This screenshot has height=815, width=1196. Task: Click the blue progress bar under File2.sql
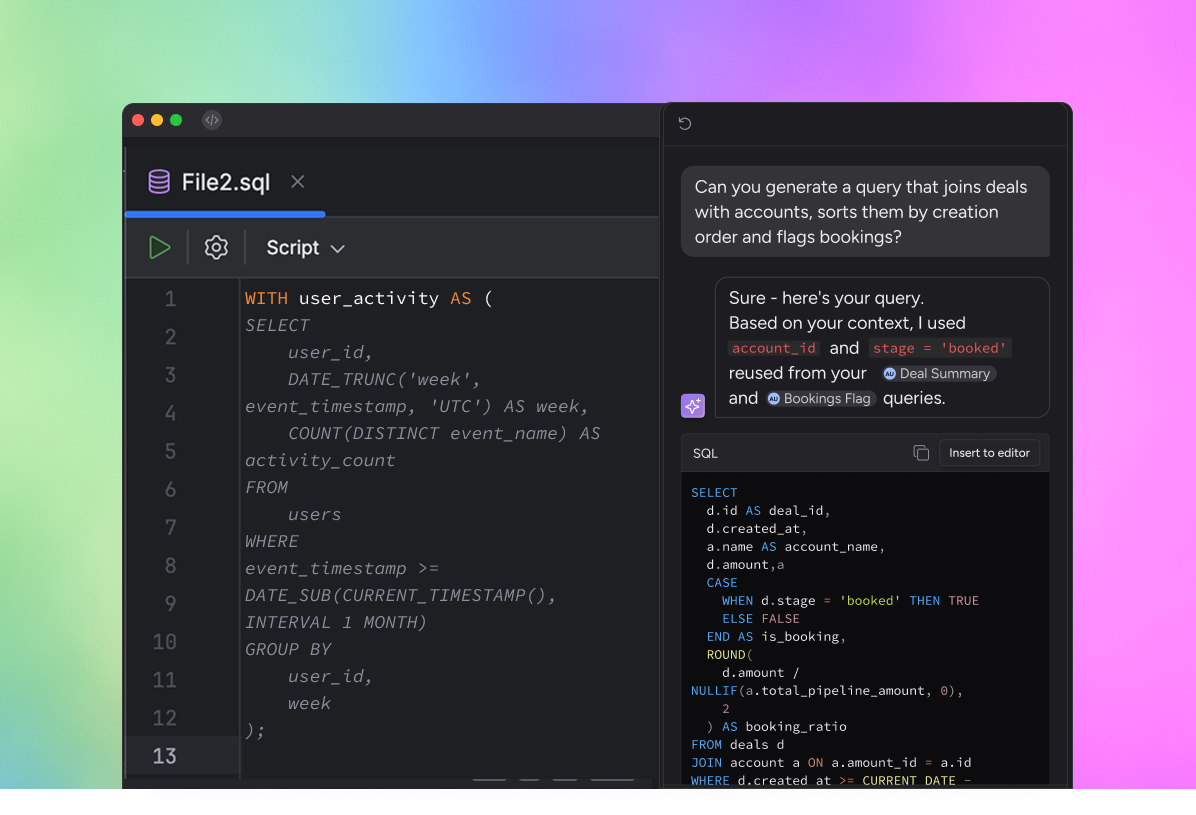coord(225,214)
